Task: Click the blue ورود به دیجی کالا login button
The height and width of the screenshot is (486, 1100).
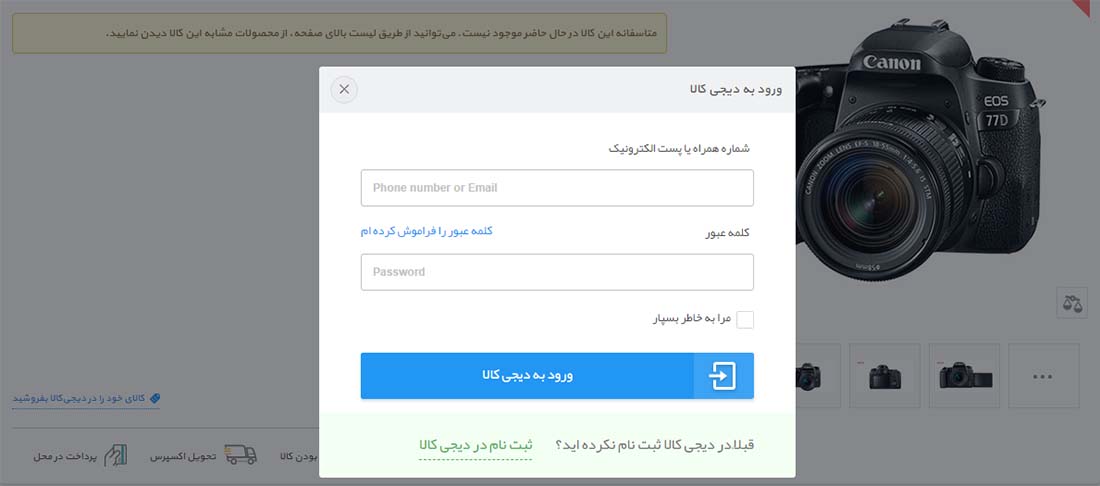Action: 557,376
